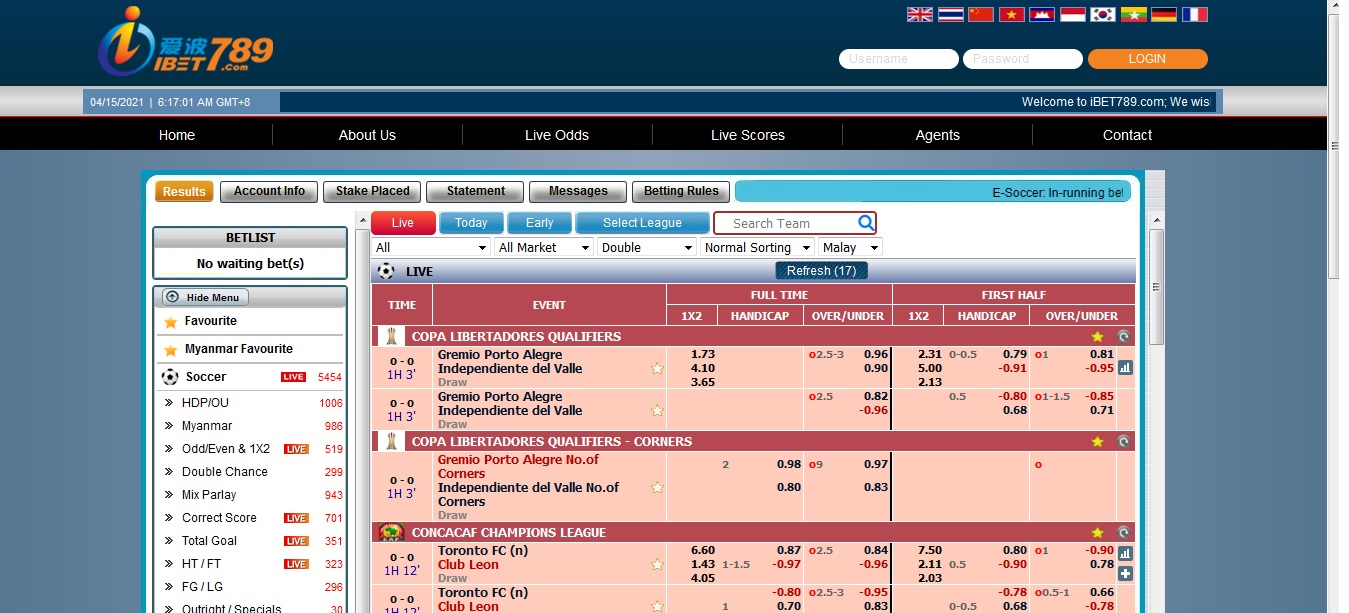
Task: Select the Thailand flag language
Action: (x=950, y=14)
